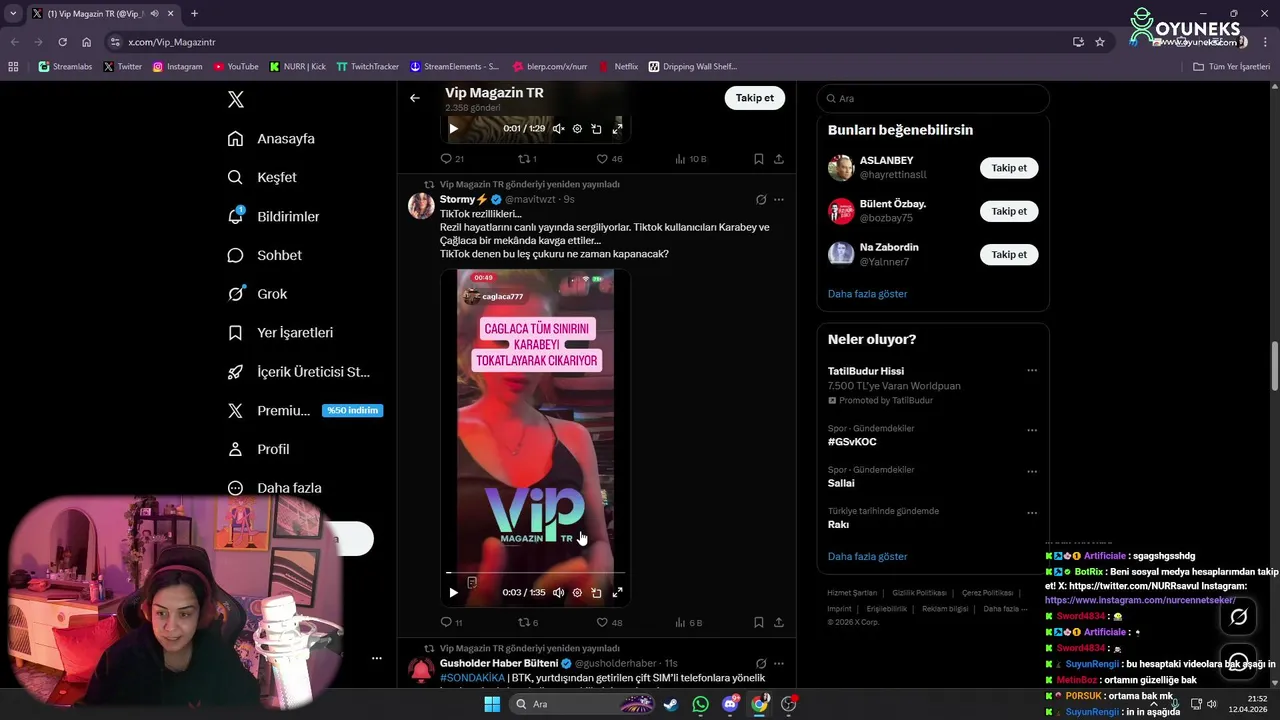Screen dimensions: 1280x720
Task: Open Windows Start menu
Action: (492, 704)
